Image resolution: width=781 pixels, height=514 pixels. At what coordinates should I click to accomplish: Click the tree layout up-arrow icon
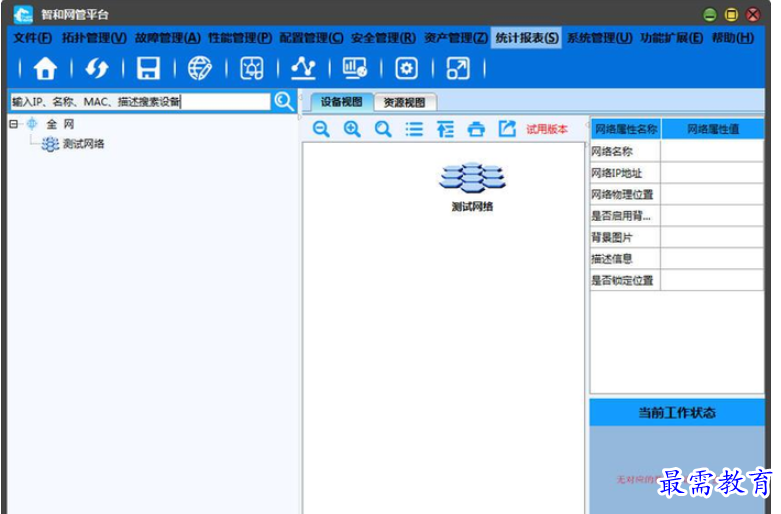tap(445, 129)
